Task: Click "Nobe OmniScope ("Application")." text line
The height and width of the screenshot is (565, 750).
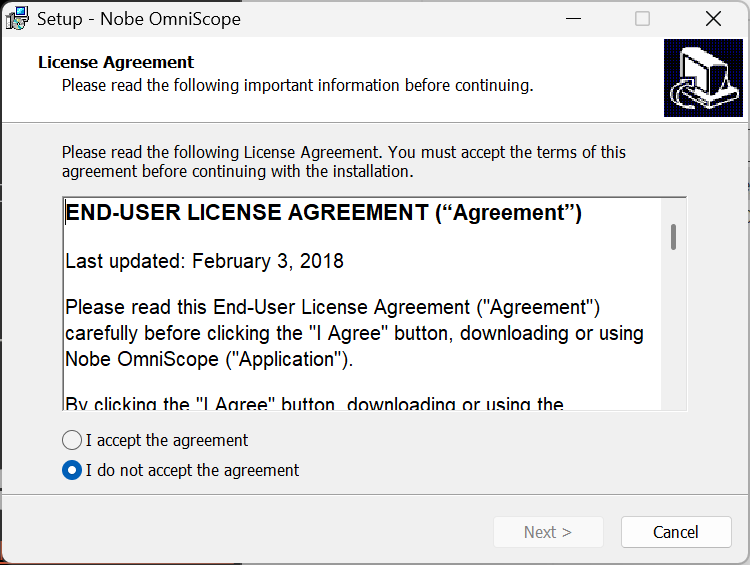Action: click(x=209, y=359)
